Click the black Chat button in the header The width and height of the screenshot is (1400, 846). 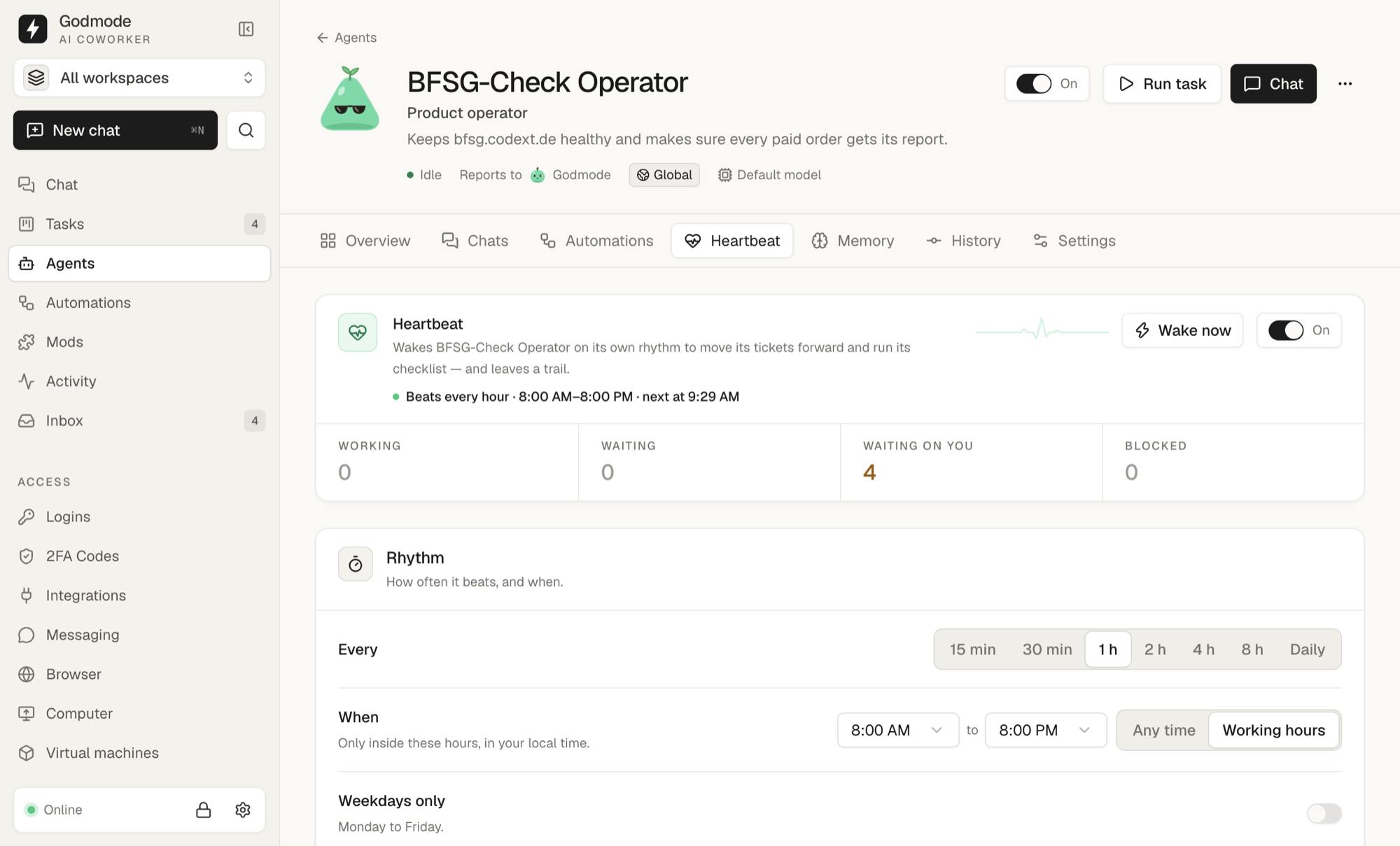tap(1273, 84)
